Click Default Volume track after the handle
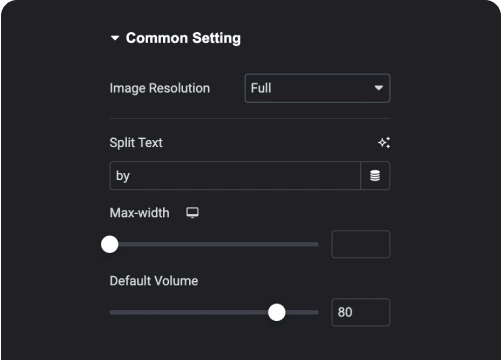 [x=302, y=312]
